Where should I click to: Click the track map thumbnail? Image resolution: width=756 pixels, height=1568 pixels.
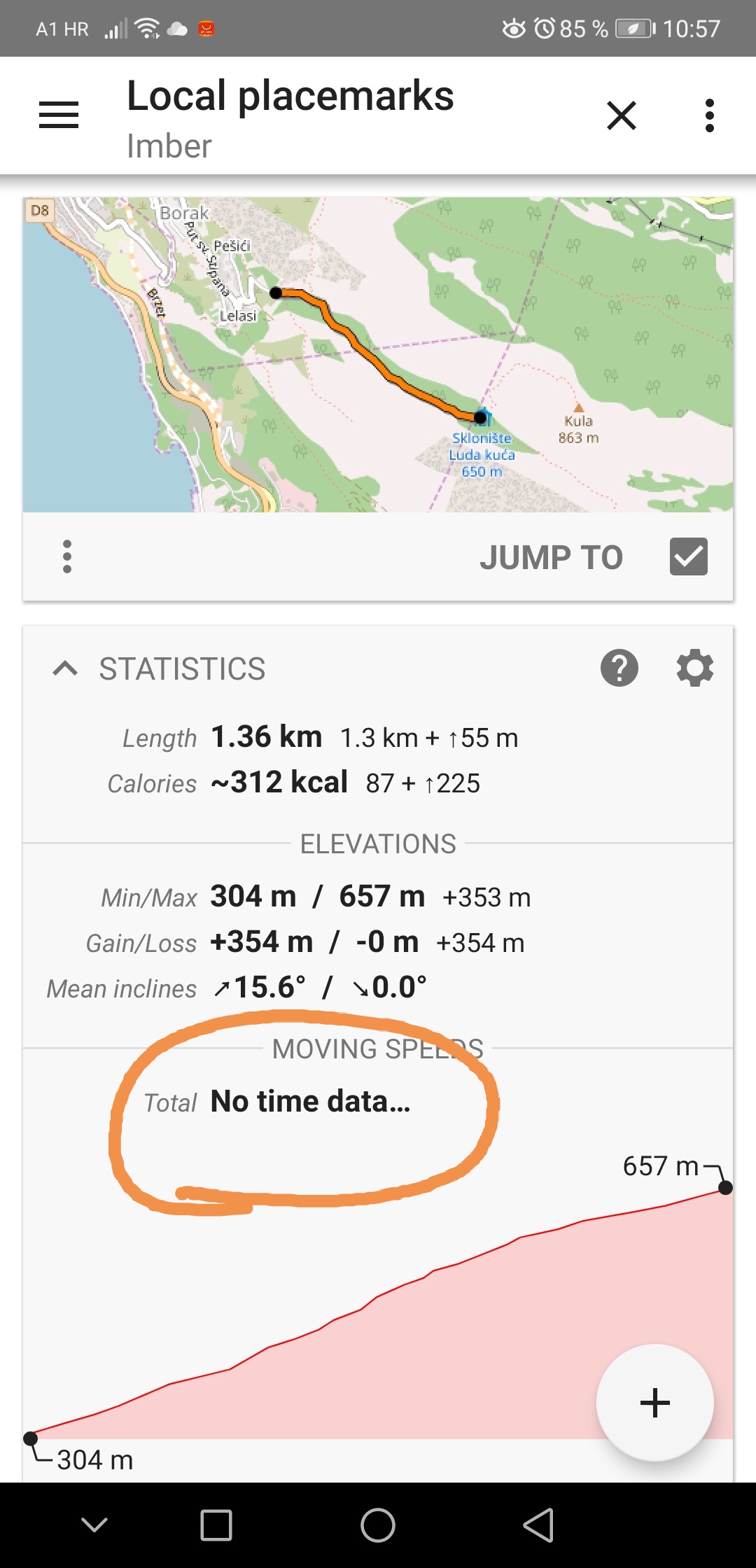click(378, 354)
